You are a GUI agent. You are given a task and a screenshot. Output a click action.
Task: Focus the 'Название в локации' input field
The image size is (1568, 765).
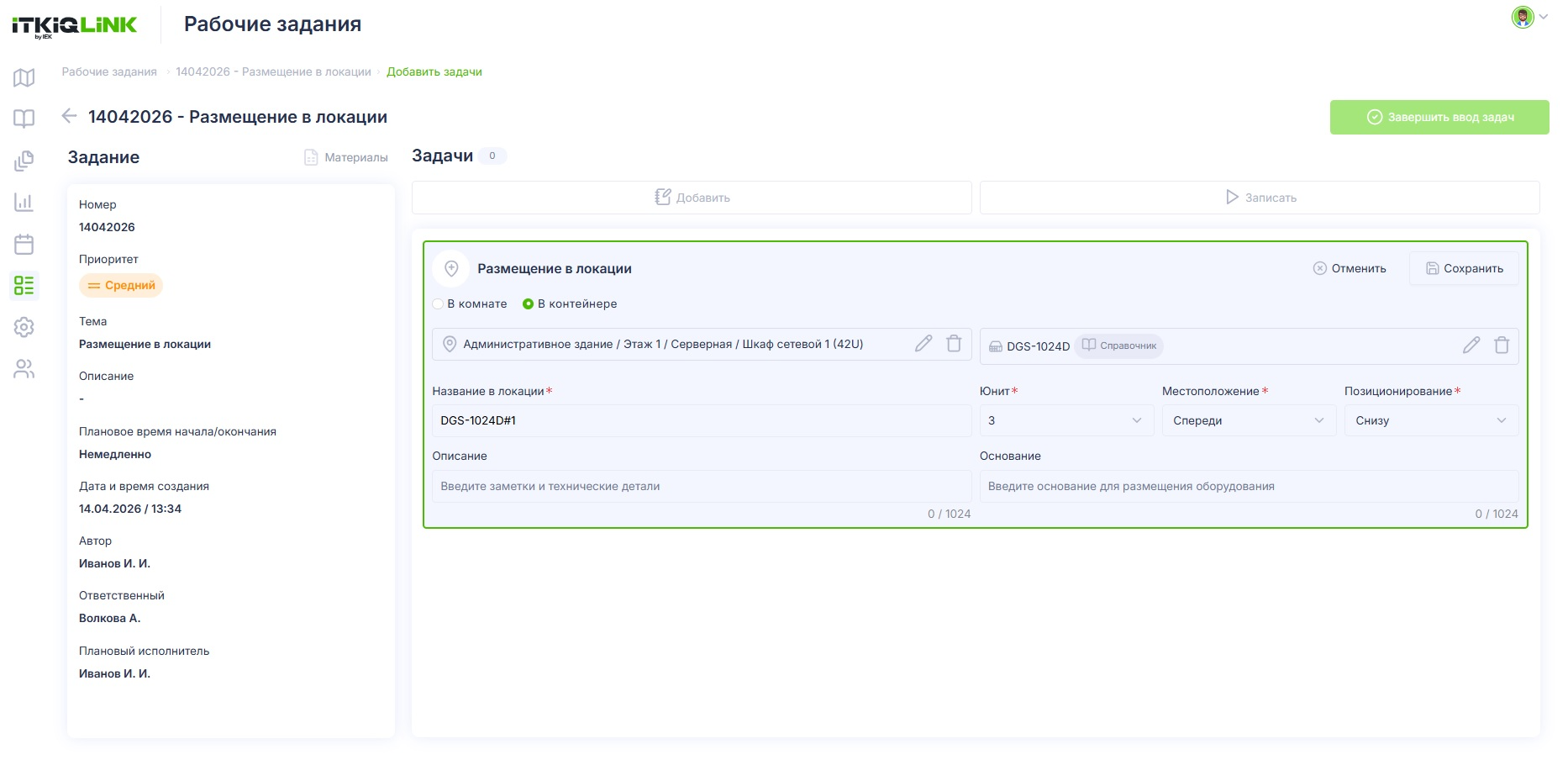point(702,420)
